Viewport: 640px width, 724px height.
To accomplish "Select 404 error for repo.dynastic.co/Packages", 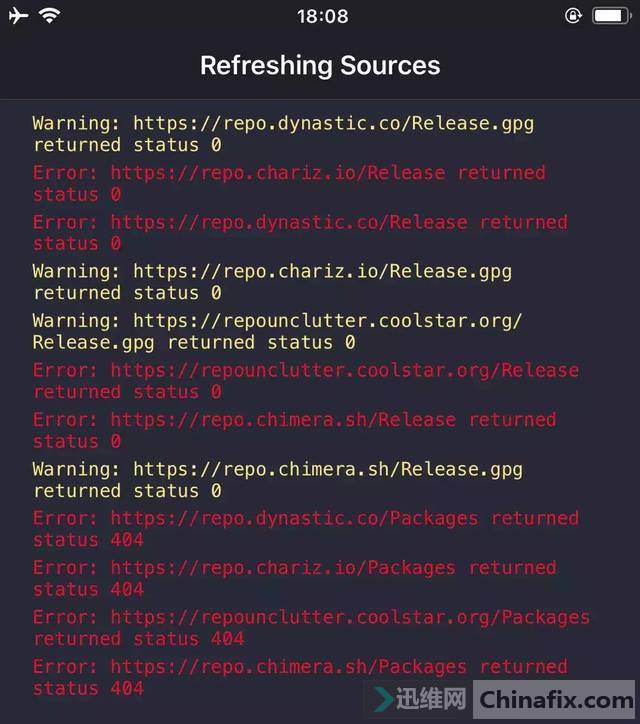I will tap(305, 529).
